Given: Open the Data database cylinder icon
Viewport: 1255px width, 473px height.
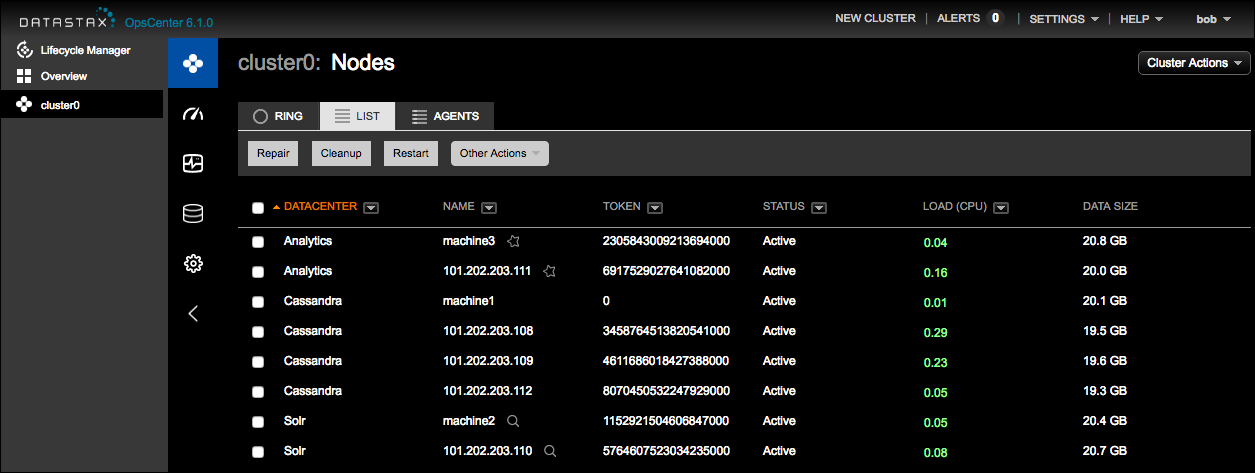Looking at the screenshot, I should pyautogui.click(x=193, y=213).
